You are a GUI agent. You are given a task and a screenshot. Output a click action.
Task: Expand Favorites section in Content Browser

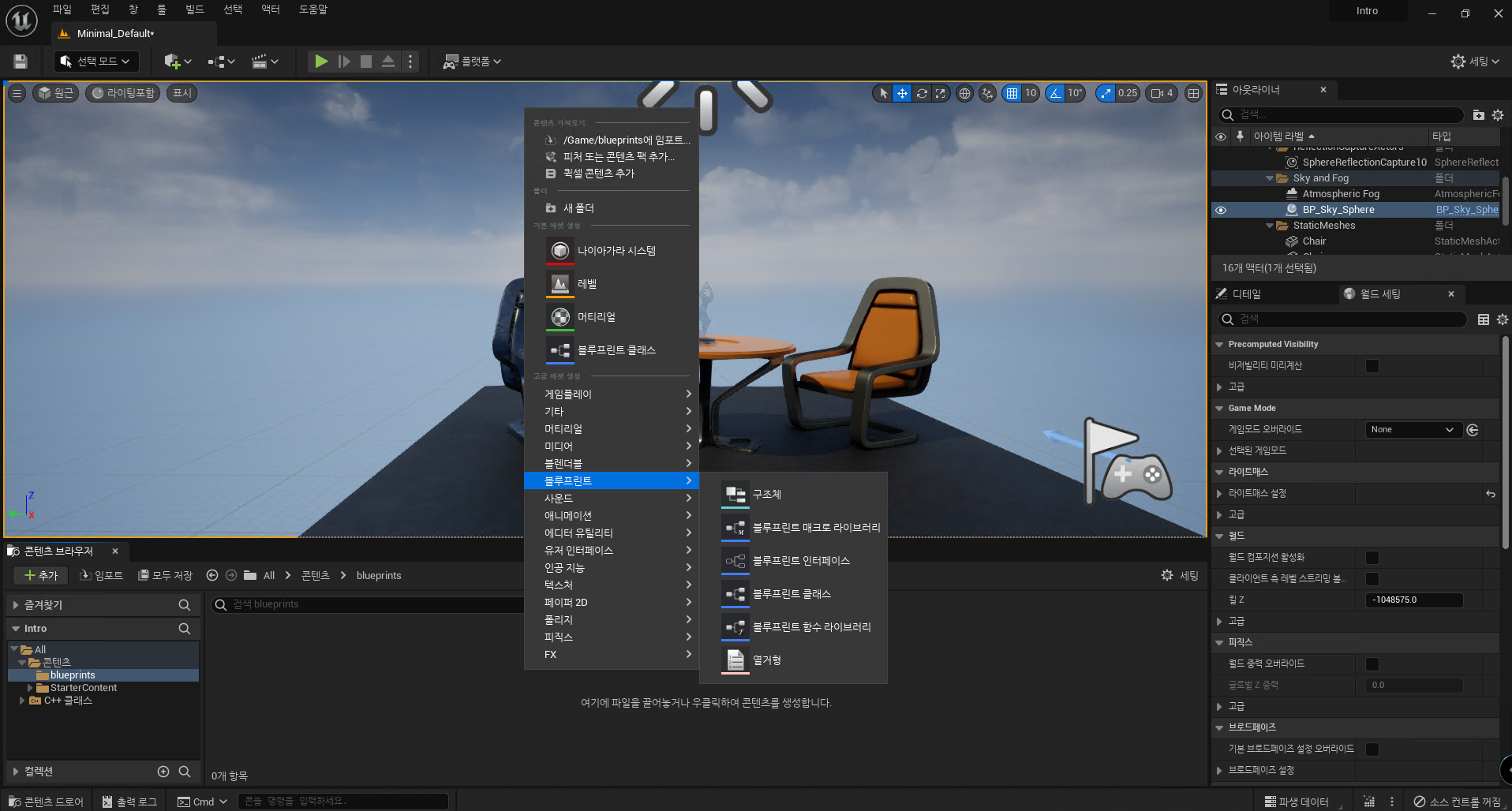click(x=15, y=605)
